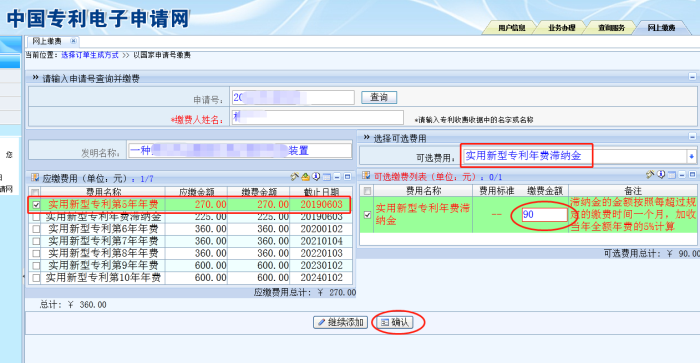Screen dimensions: 700x363
Task: Click 缴费金额 column header in 应缴费用 table
Action: 259,192
